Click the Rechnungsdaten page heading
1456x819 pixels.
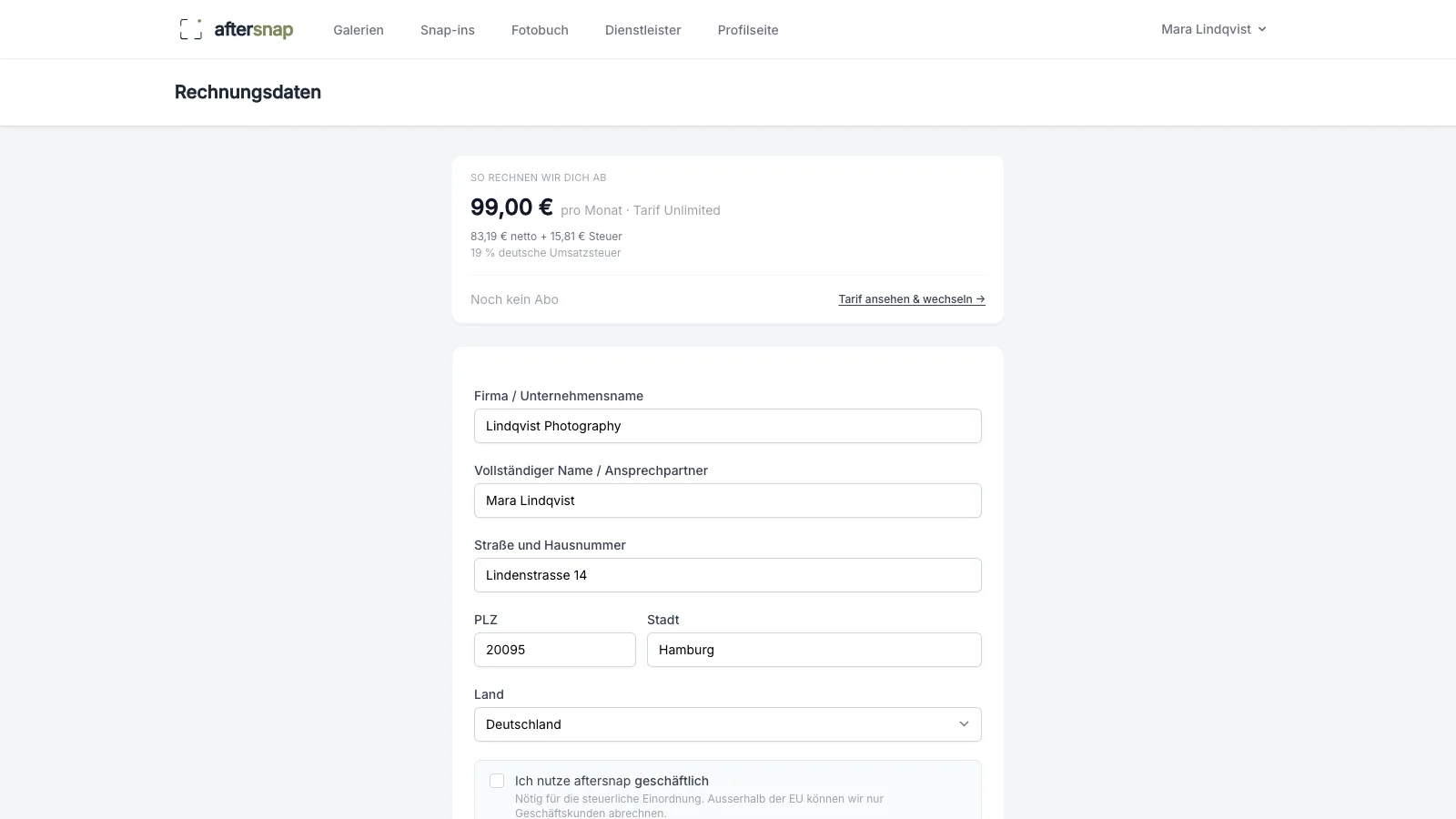(248, 92)
